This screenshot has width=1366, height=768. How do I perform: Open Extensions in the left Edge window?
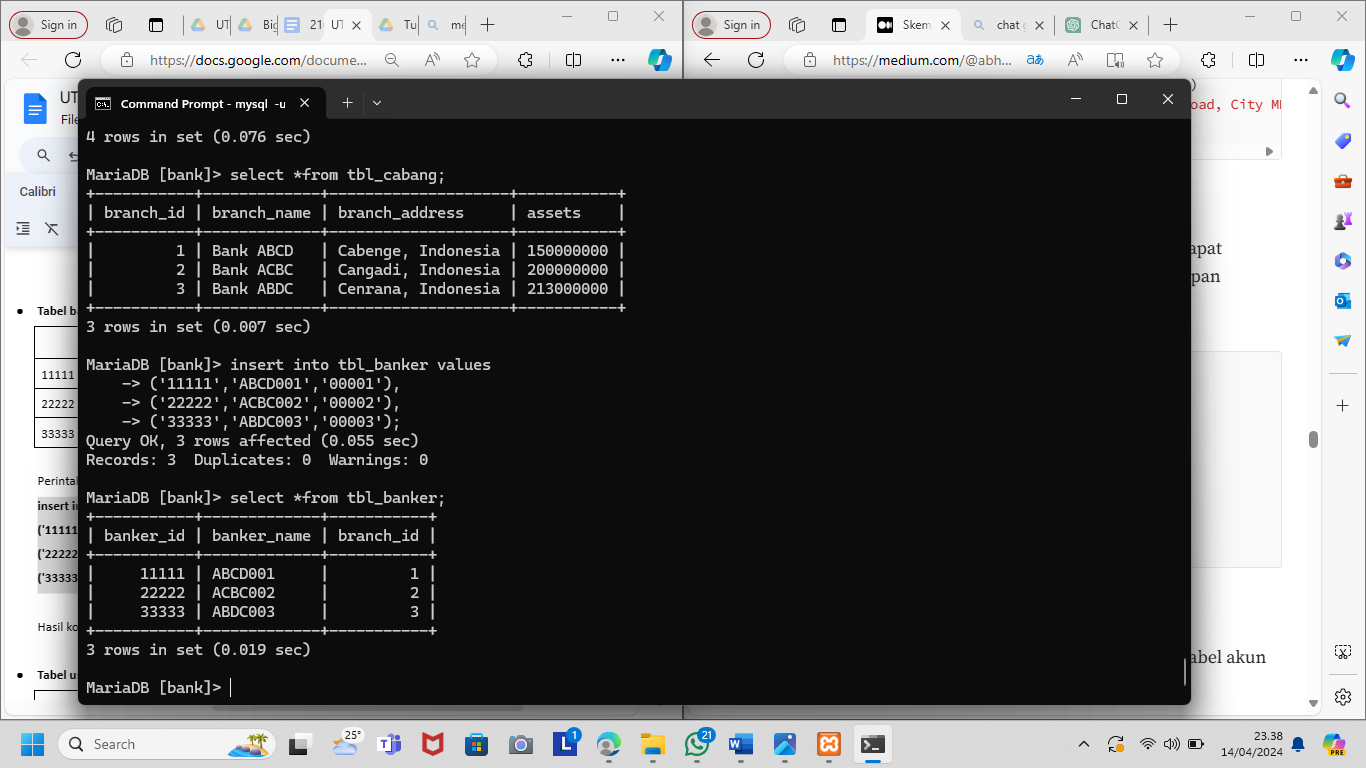coord(525,60)
